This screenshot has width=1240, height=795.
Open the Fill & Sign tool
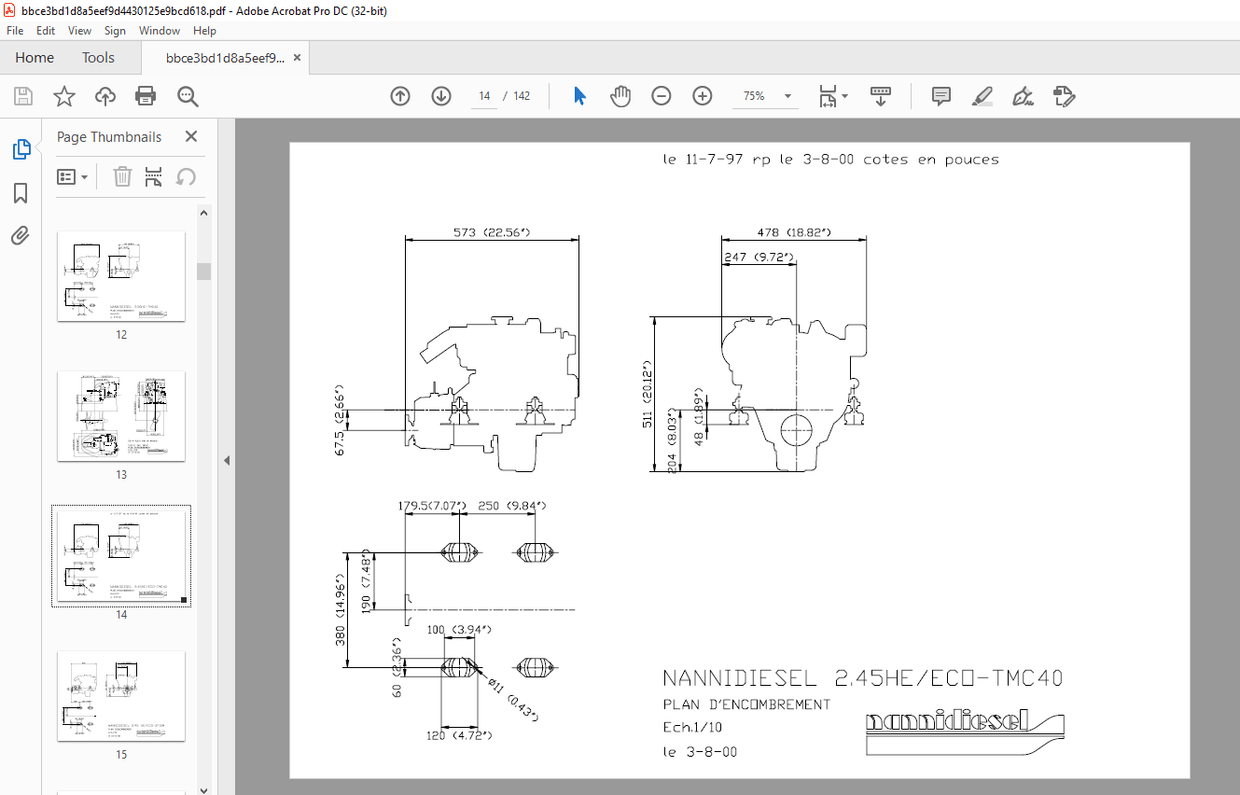[1022, 95]
